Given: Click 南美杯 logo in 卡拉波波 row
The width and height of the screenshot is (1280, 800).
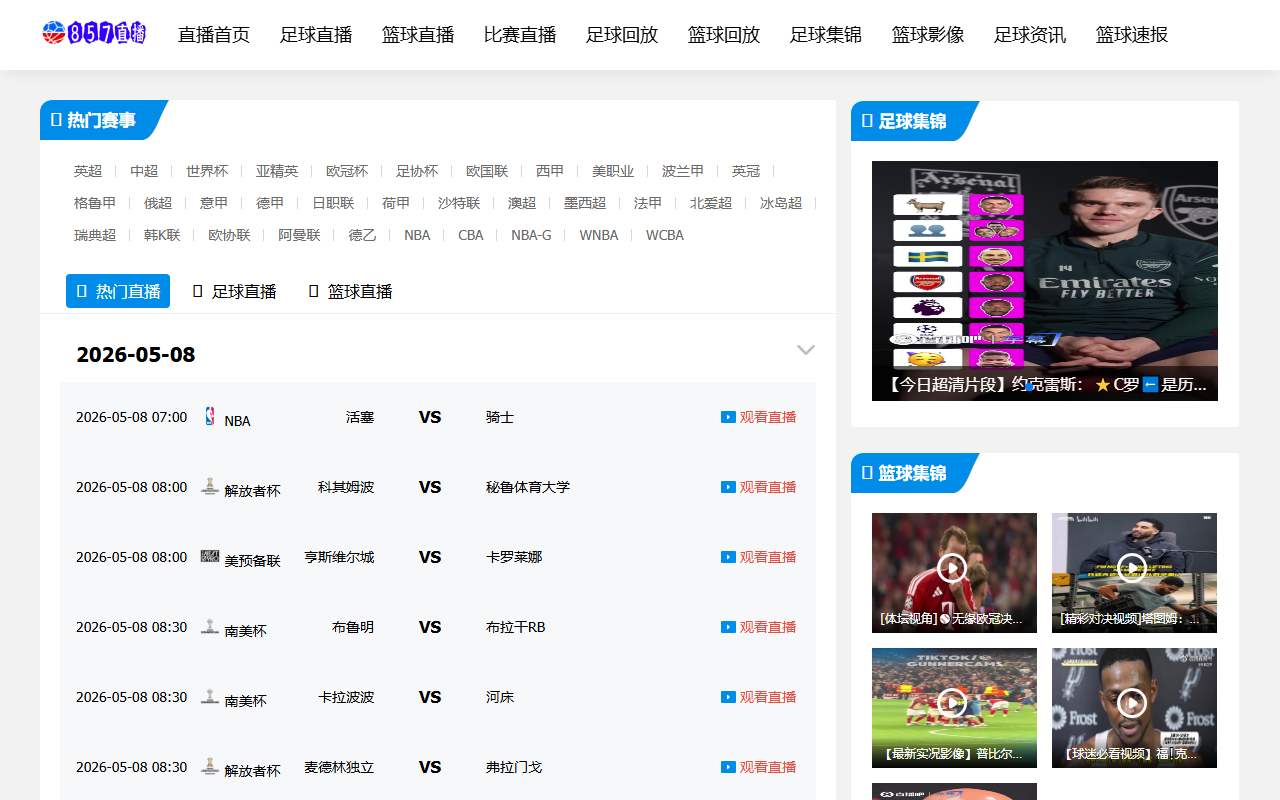Looking at the screenshot, I should (x=210, y=696).
